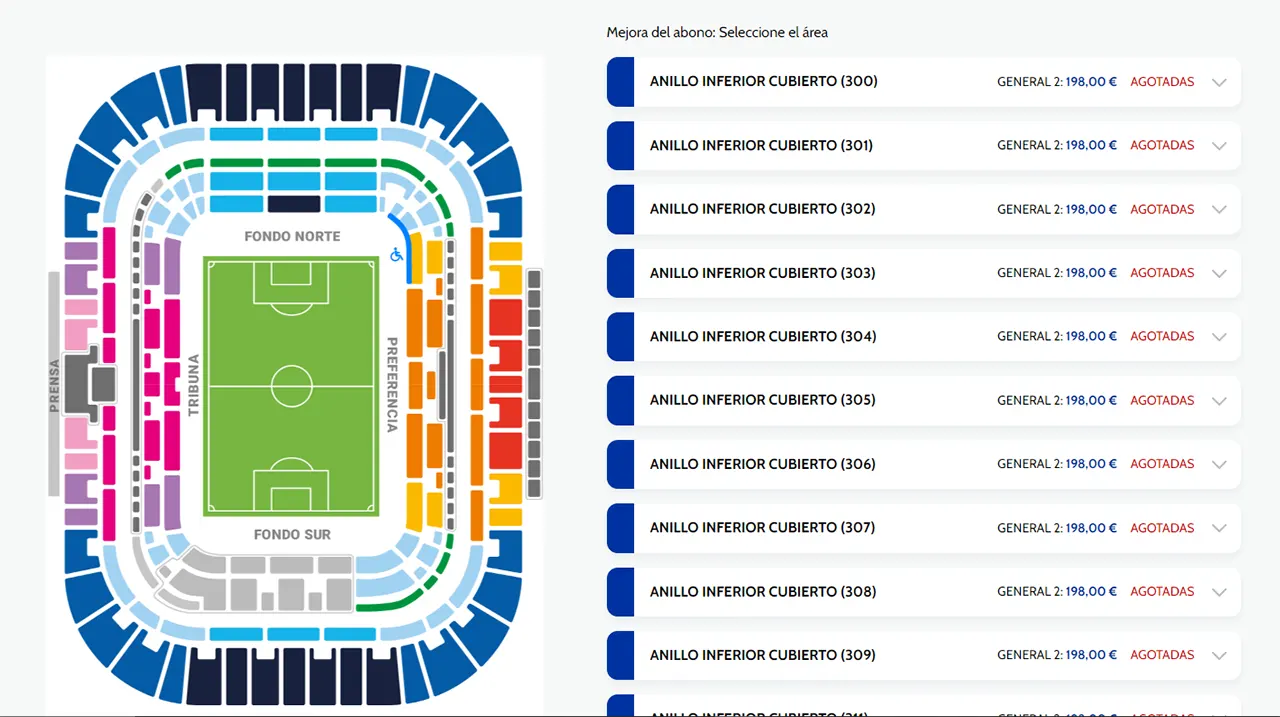This screenshot has height=717, width=1280.
Task: Click the blue color tab of section (302)
Action: [x=620, y=209]
